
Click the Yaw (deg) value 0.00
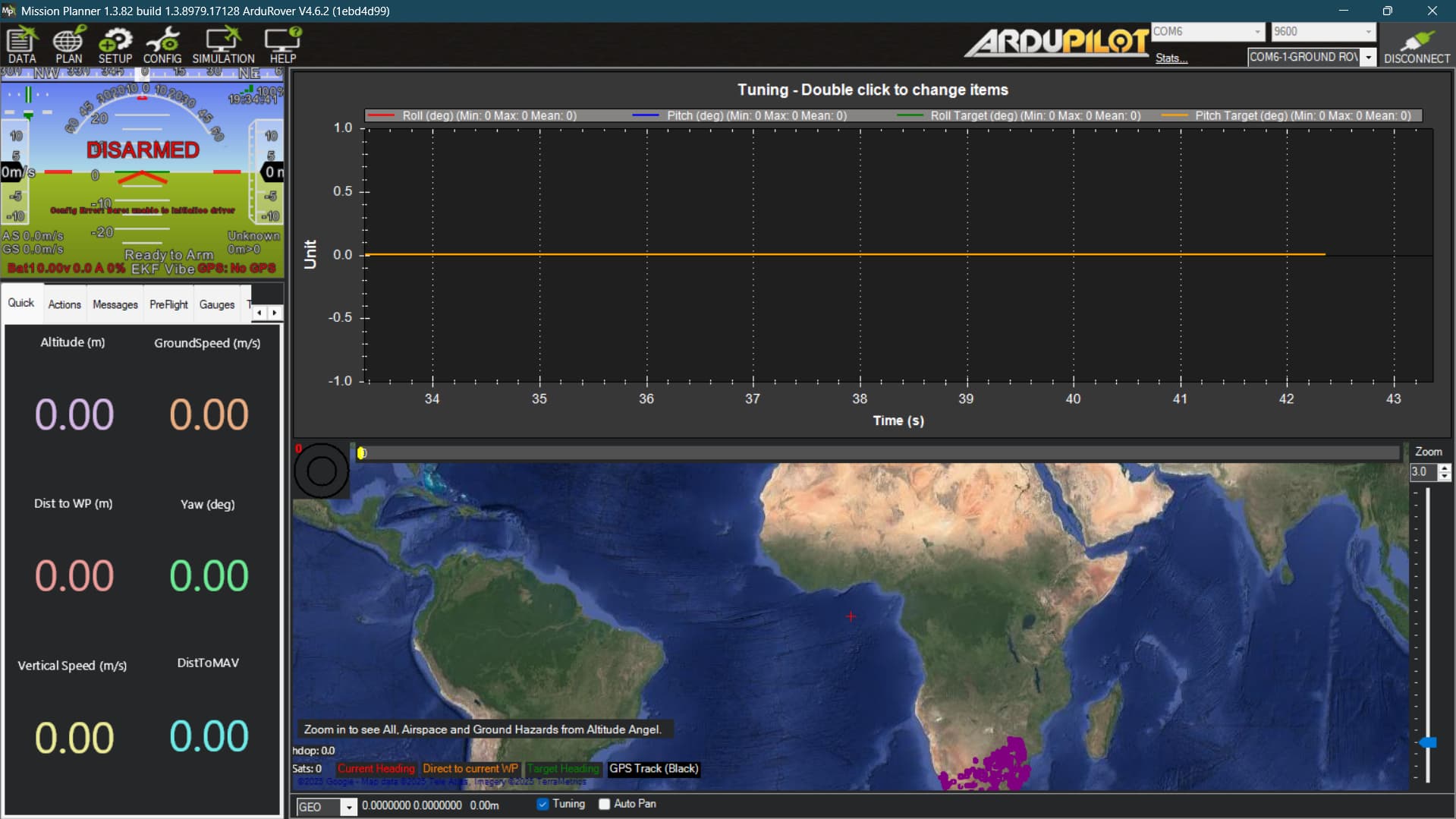coord(209,576)
